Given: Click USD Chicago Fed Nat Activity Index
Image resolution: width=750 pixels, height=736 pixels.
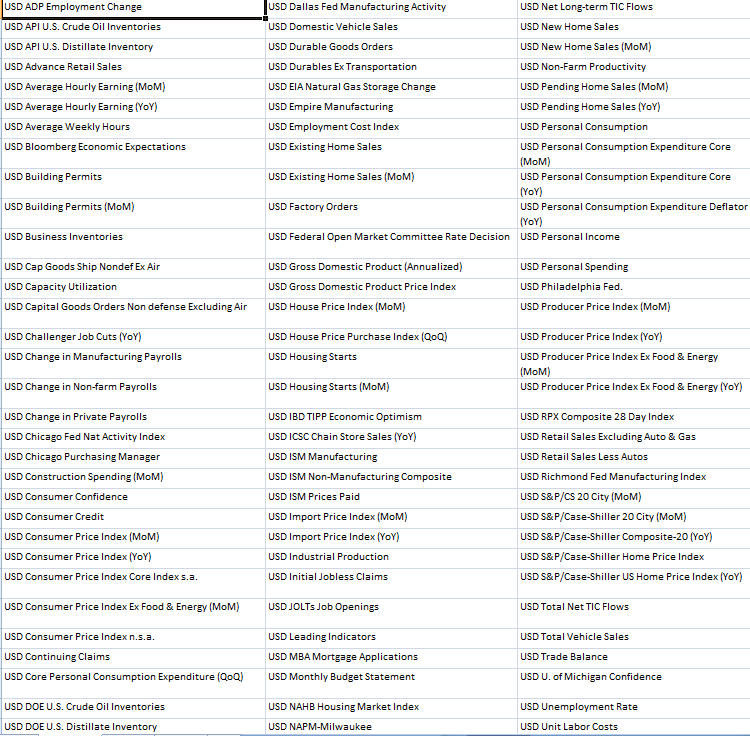Looking at the screenshot, I should 133,439.
